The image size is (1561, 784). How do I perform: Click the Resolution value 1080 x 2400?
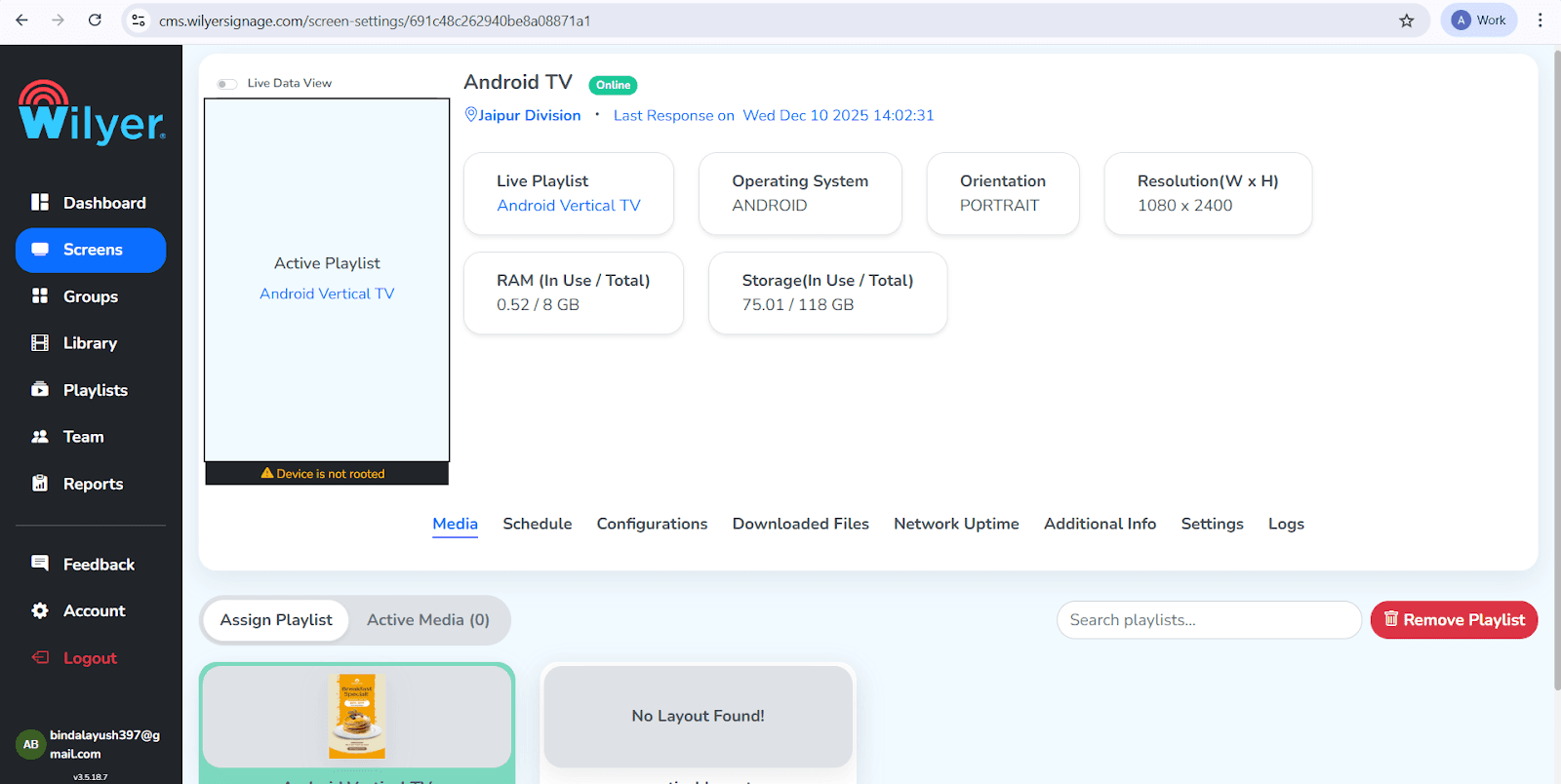tap(1184, 205)
